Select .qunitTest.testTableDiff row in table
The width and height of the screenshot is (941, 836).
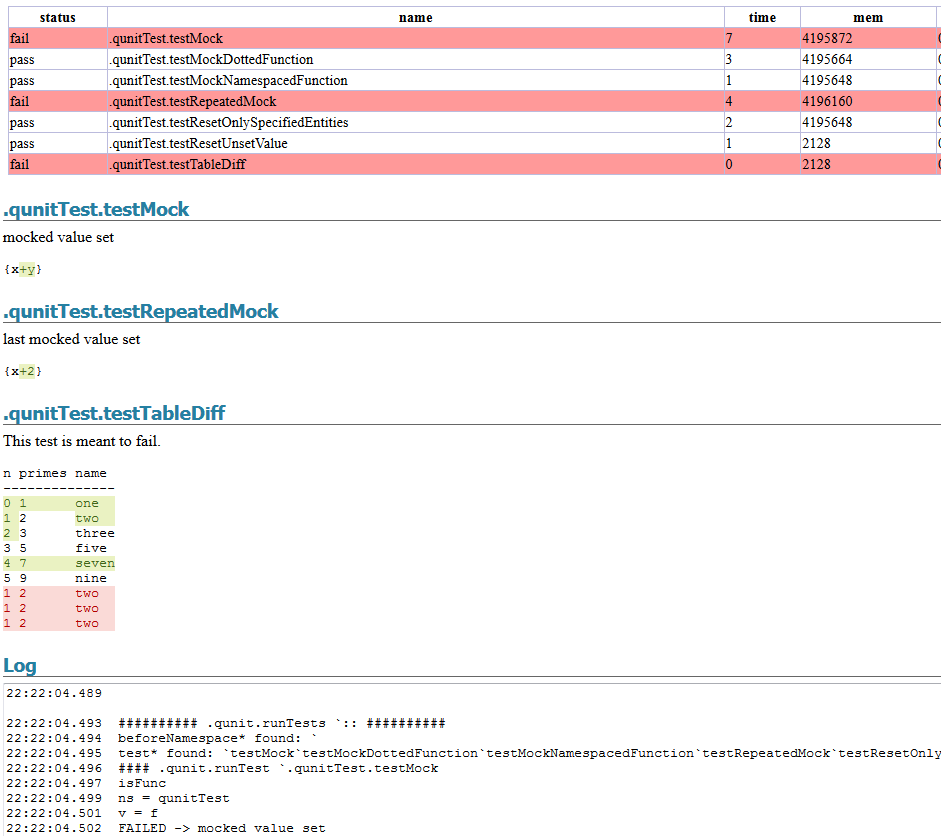[x=178, y=164]
